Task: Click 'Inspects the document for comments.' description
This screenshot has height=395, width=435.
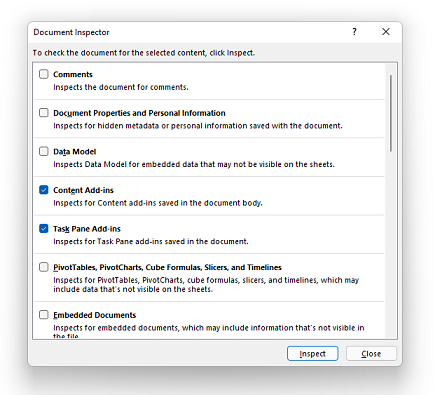Action: tap(121, 87)
